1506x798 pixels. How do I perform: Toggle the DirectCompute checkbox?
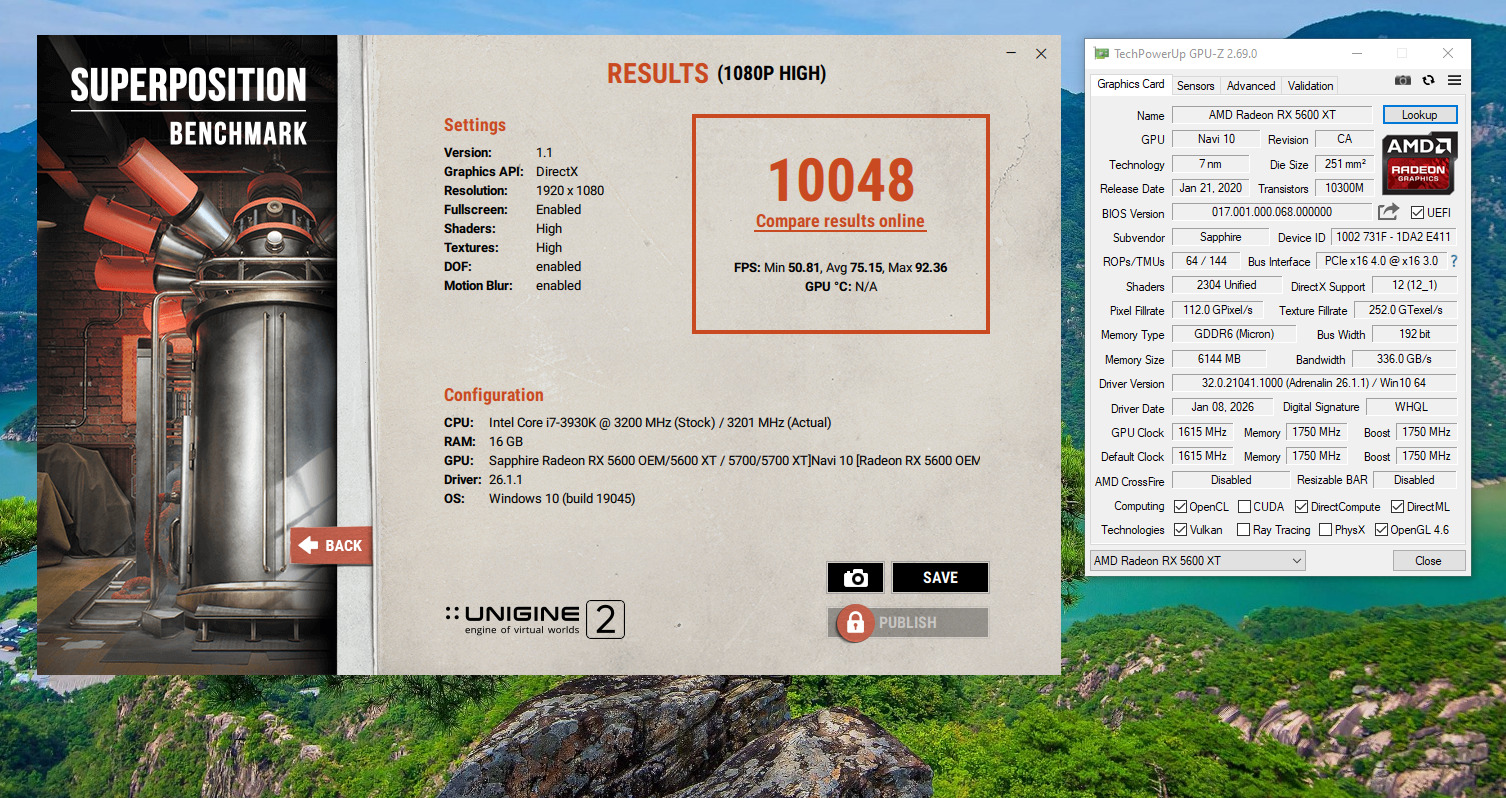coord(1302,507)
